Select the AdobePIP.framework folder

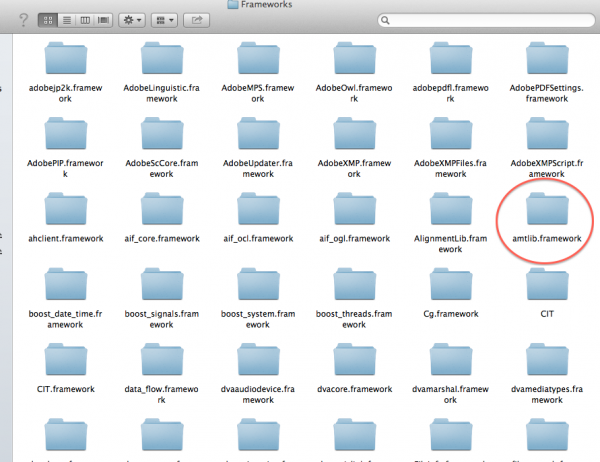pos(66,134)
